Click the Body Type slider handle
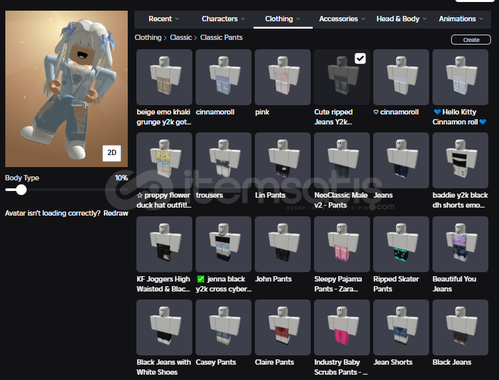 point(22,190)
